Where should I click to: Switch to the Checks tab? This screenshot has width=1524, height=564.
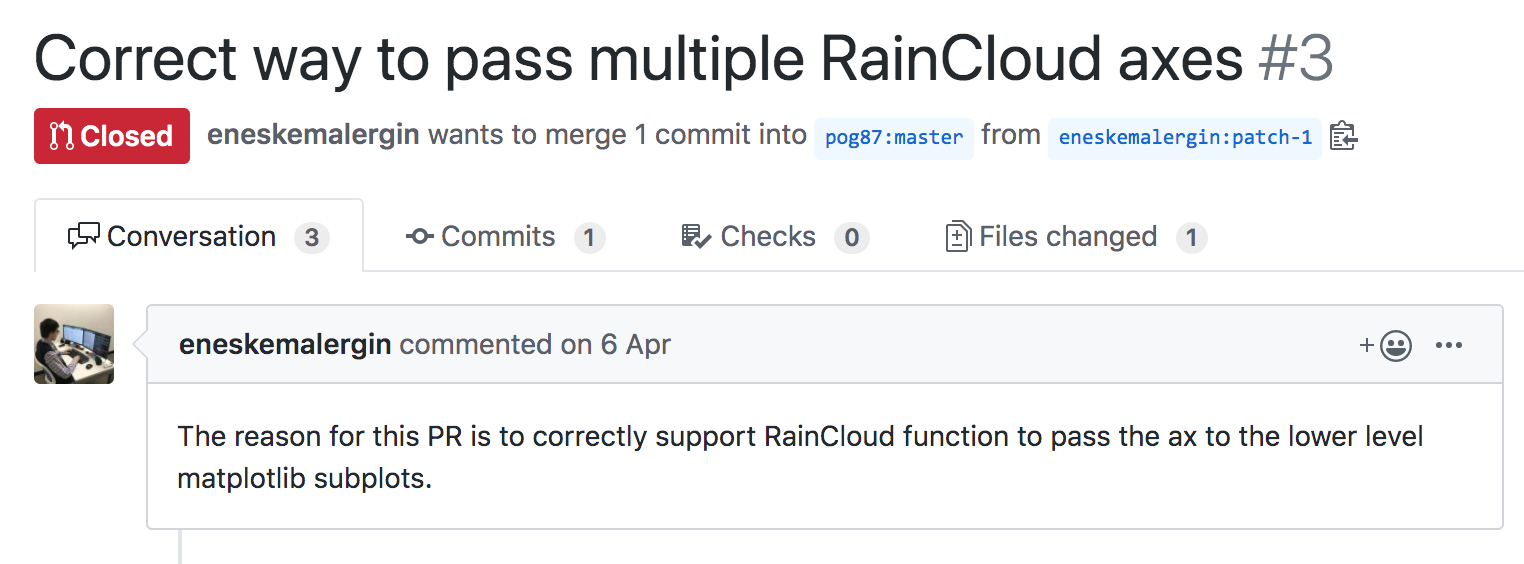pos(775,237)
